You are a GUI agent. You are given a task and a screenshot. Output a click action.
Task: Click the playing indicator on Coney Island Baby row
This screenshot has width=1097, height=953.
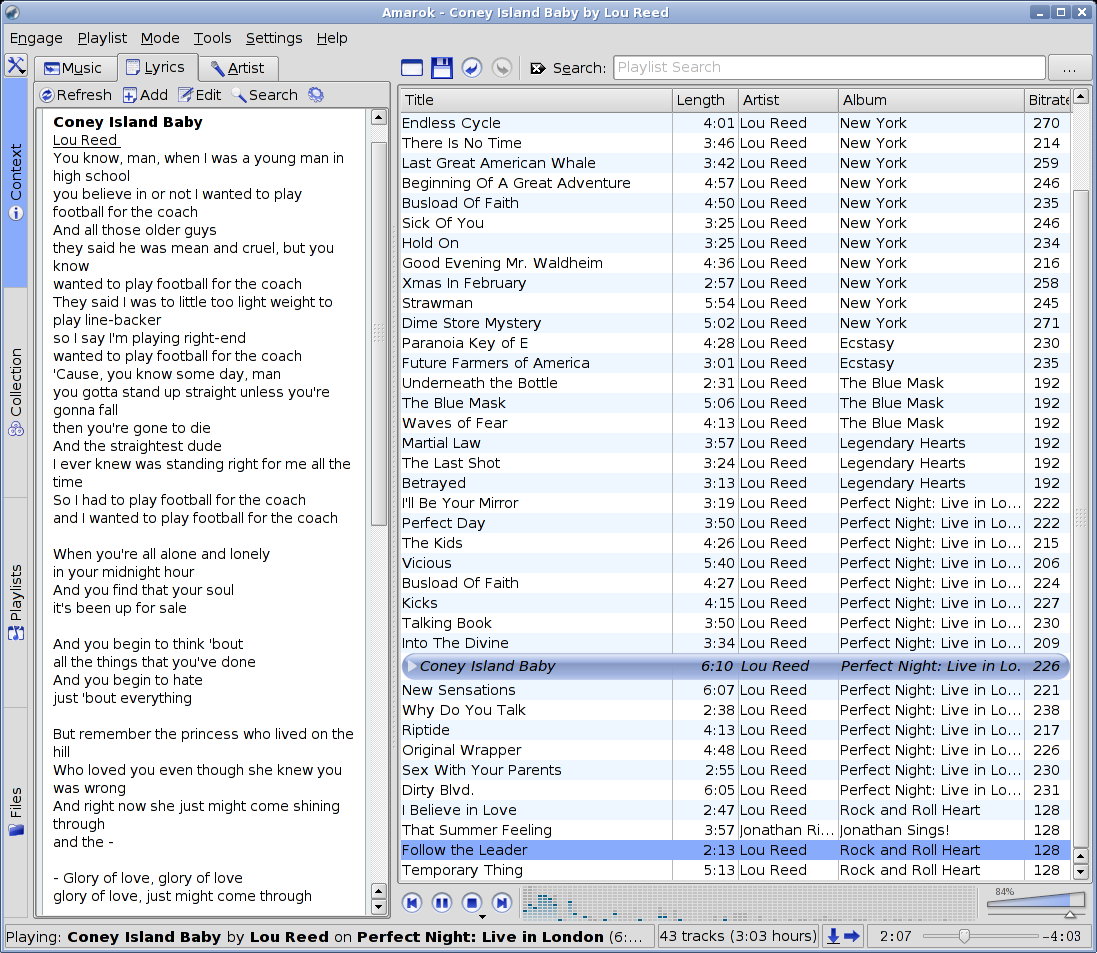click(x=412, y=666)
